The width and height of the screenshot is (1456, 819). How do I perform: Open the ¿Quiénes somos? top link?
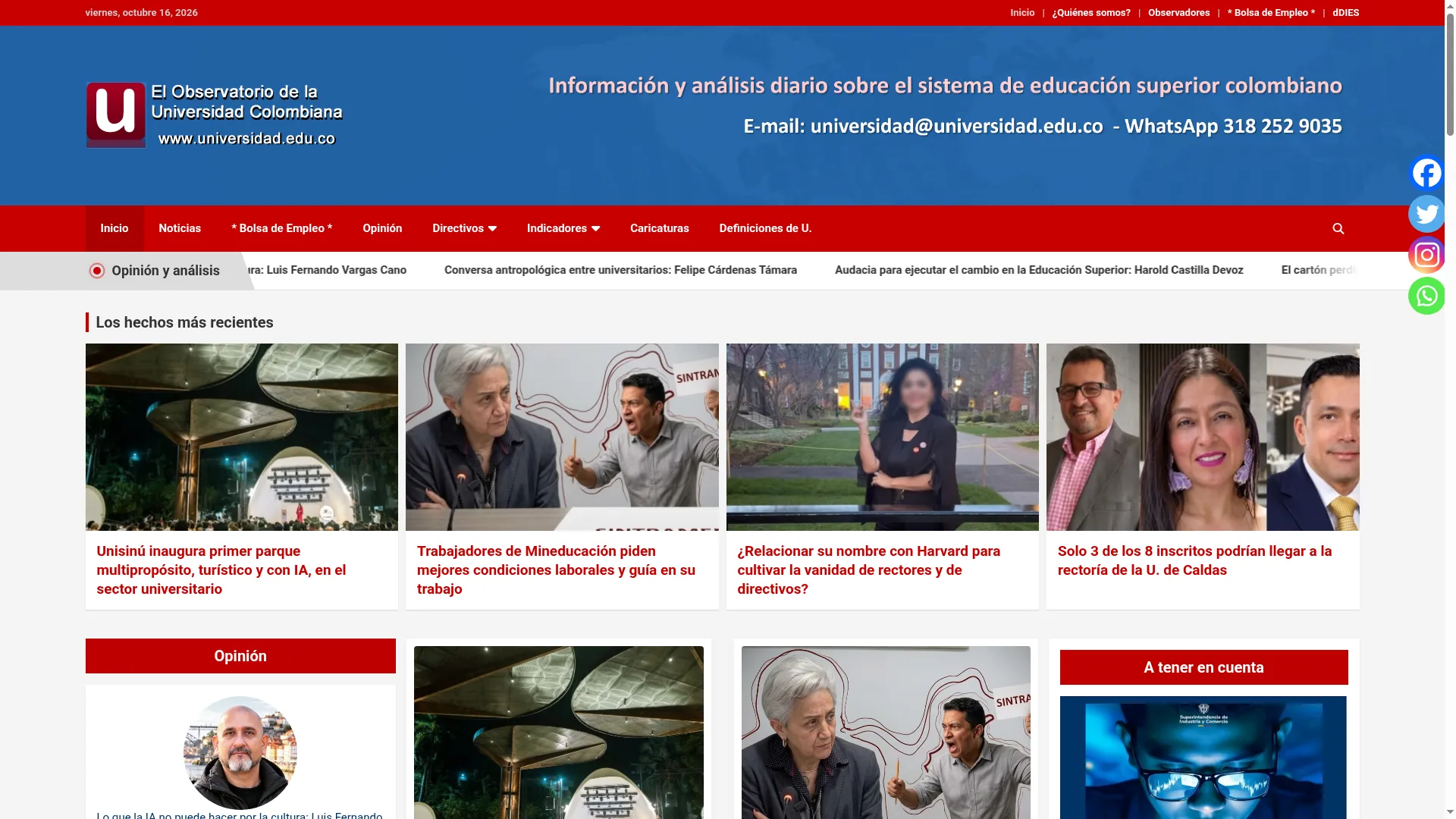(x=1090, y=13)
